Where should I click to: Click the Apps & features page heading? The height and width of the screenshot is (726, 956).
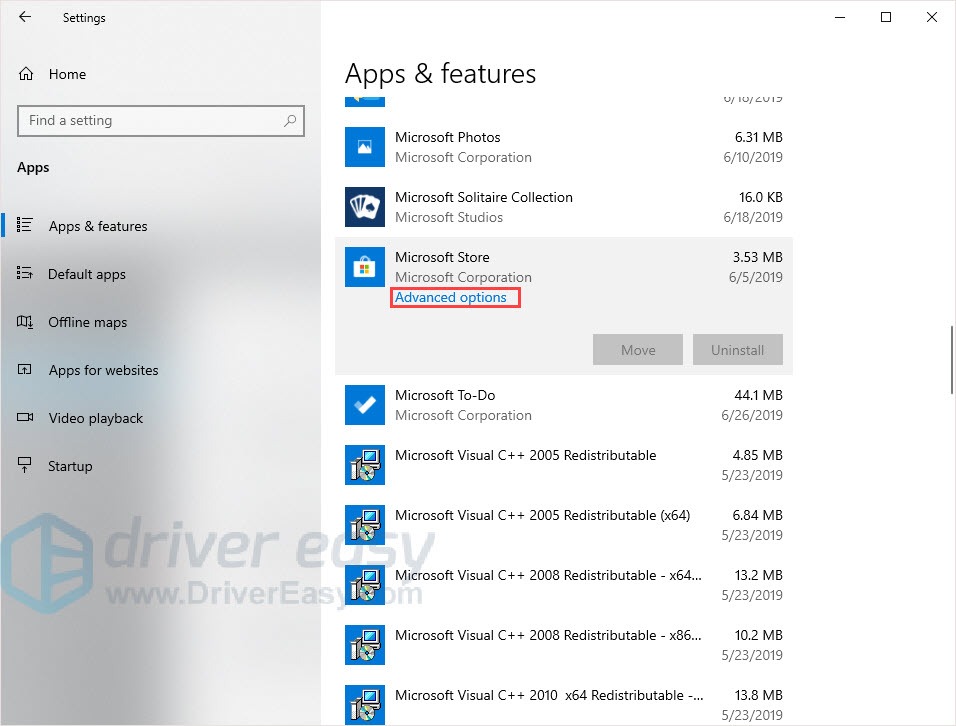tap(440, 74)
